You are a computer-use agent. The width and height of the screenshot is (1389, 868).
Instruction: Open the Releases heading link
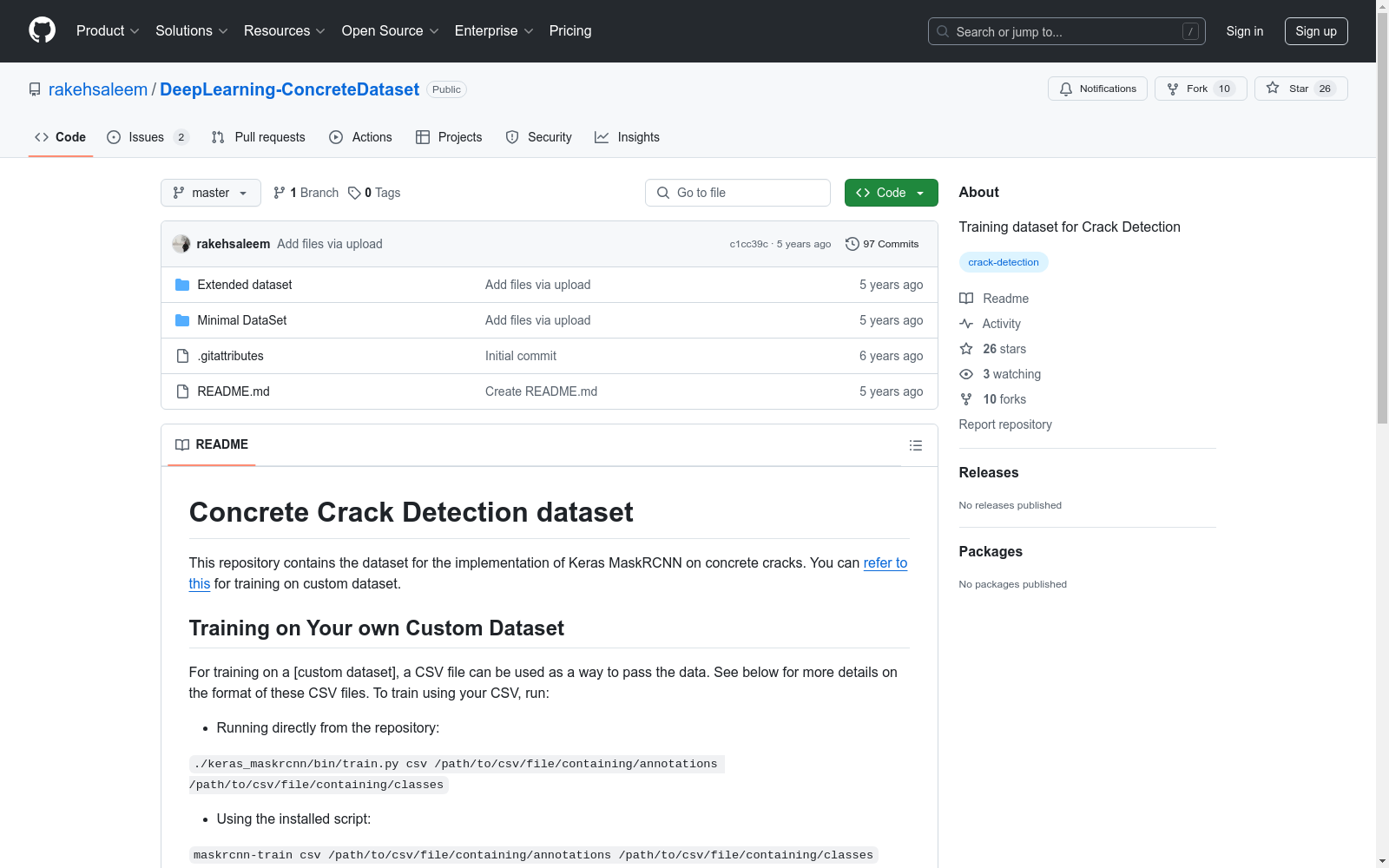[989, 472]
